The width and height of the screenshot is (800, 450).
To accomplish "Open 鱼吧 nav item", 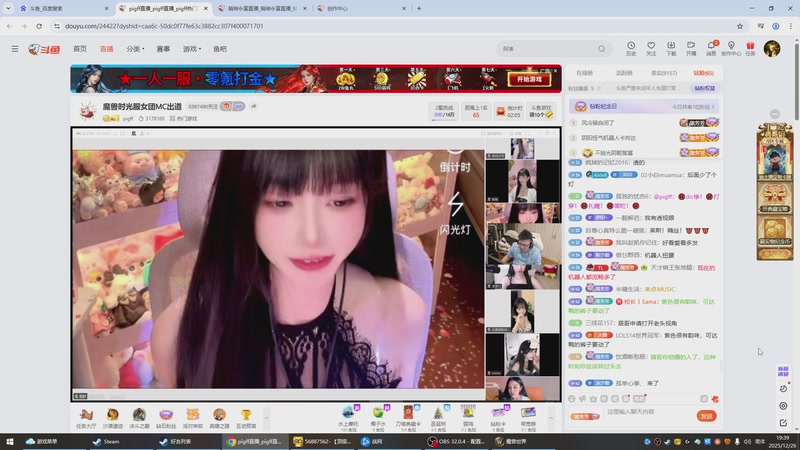I will click(220, 49).
